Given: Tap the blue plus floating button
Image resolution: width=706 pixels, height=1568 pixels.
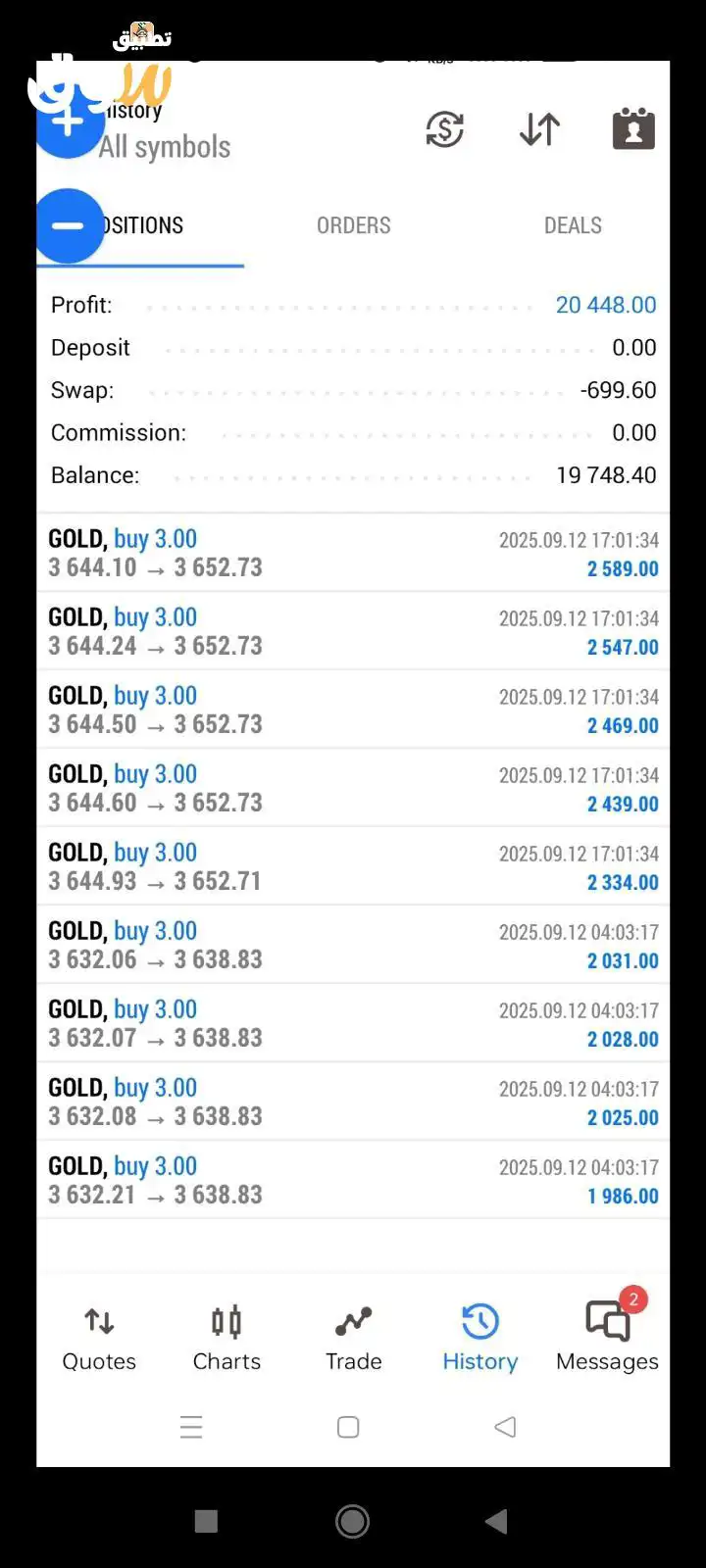Looking at the screenshot, I should point(69,122).
